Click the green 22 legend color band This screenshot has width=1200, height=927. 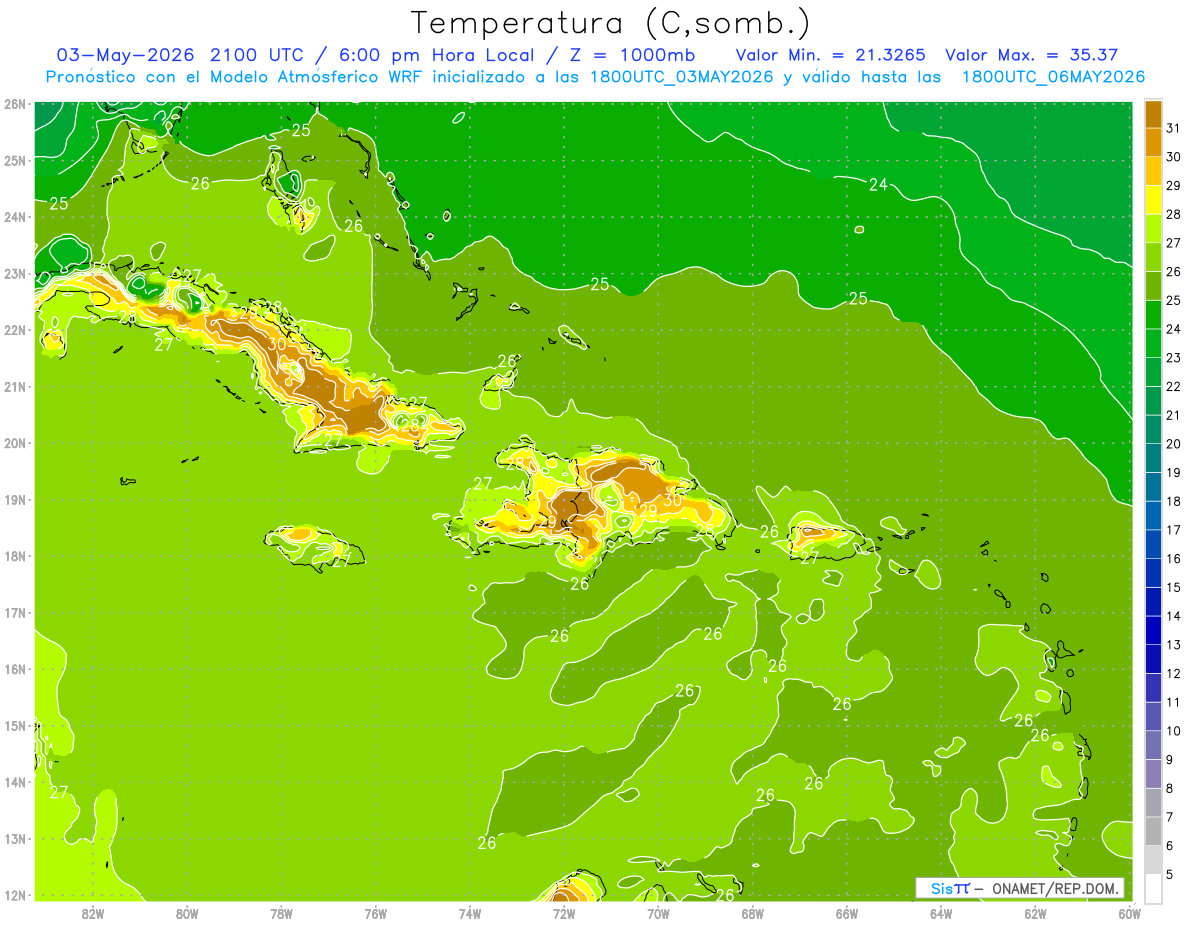coord(1153,373)
